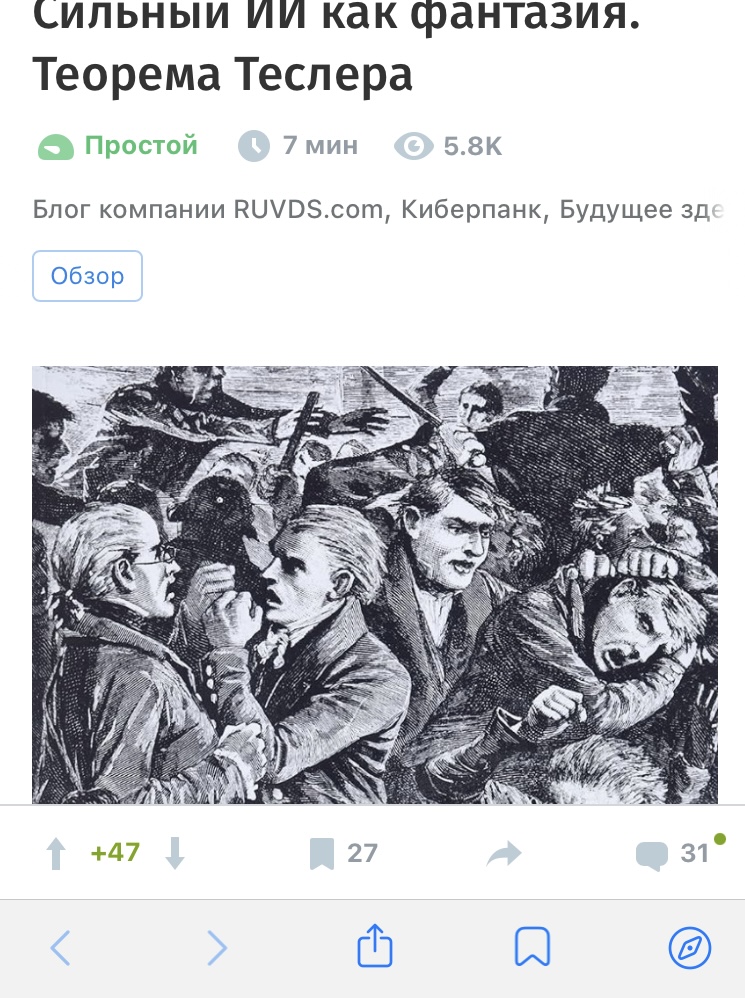This screenshot has width=745, height=998.
Task: Downvote the article with the down arrow
Action: pos(175,853)
